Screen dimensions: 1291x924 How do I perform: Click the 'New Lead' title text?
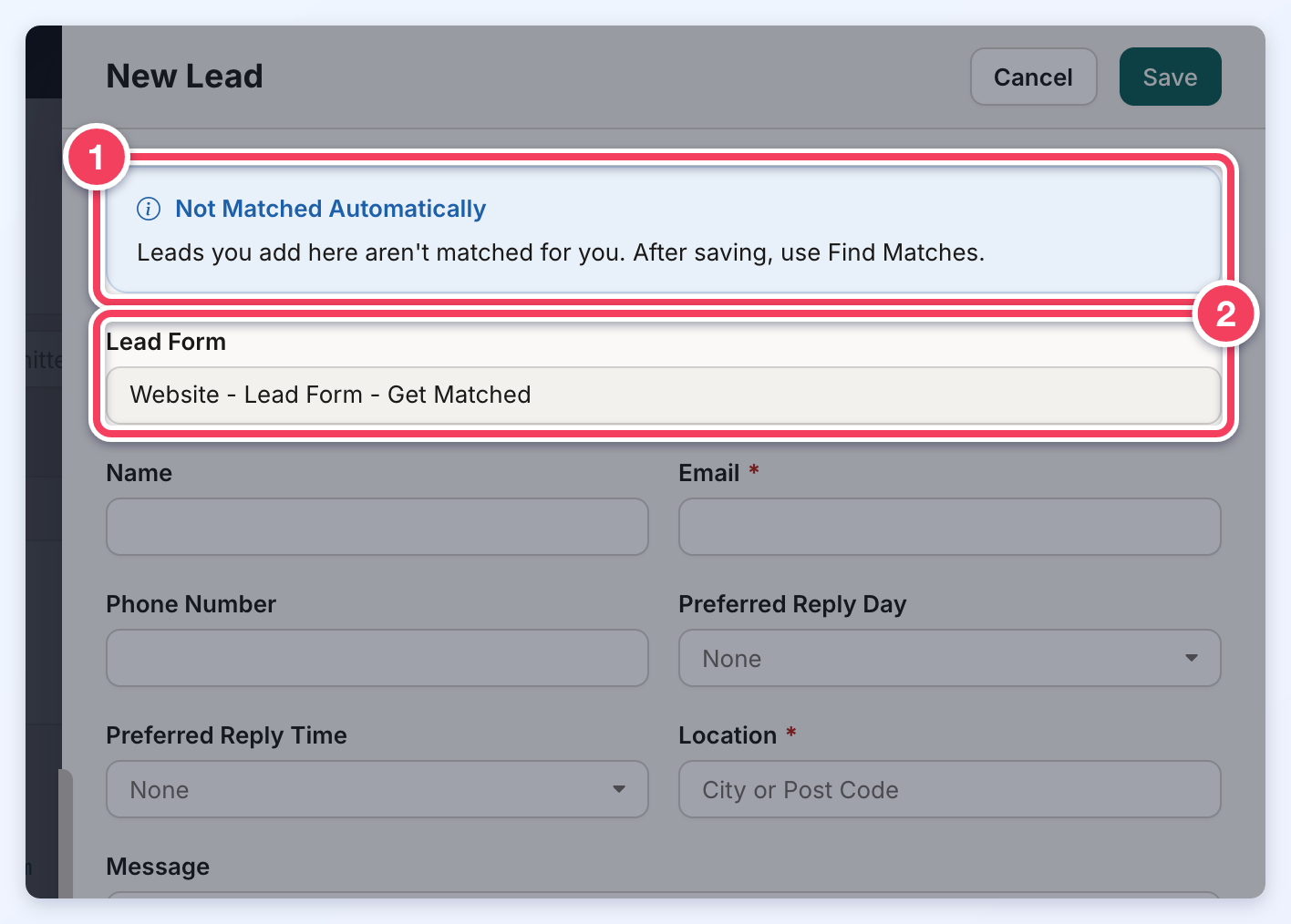pos(185,77)
